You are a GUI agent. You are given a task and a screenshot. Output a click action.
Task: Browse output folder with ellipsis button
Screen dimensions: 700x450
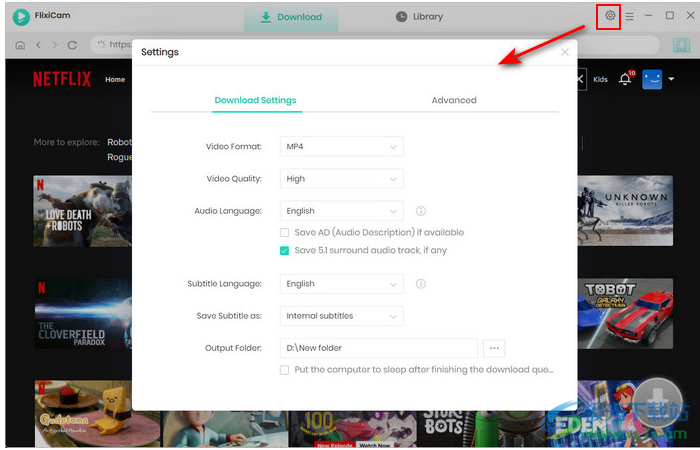494,348
